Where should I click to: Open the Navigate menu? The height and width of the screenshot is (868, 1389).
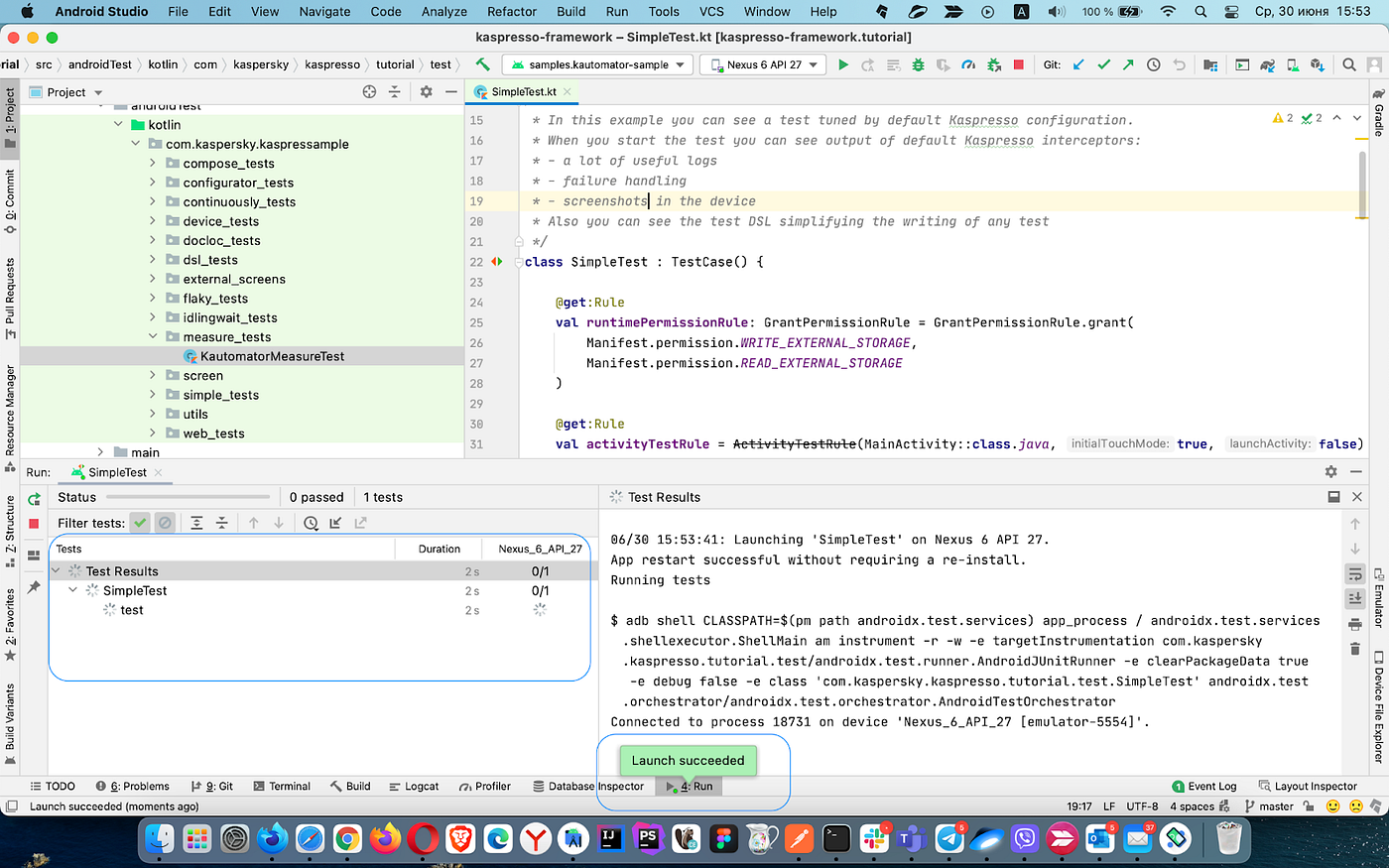click(324, 12)
